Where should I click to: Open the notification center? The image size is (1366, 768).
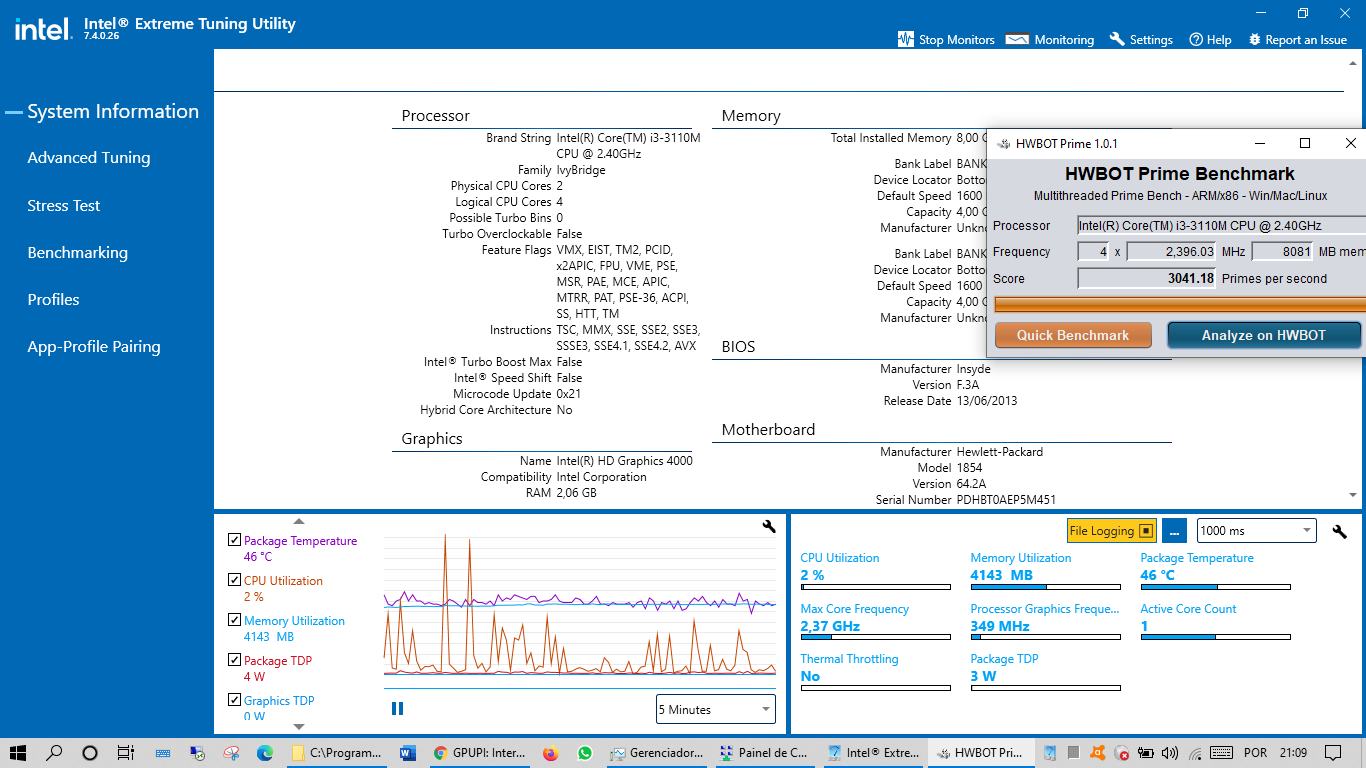coord(1333,753)
